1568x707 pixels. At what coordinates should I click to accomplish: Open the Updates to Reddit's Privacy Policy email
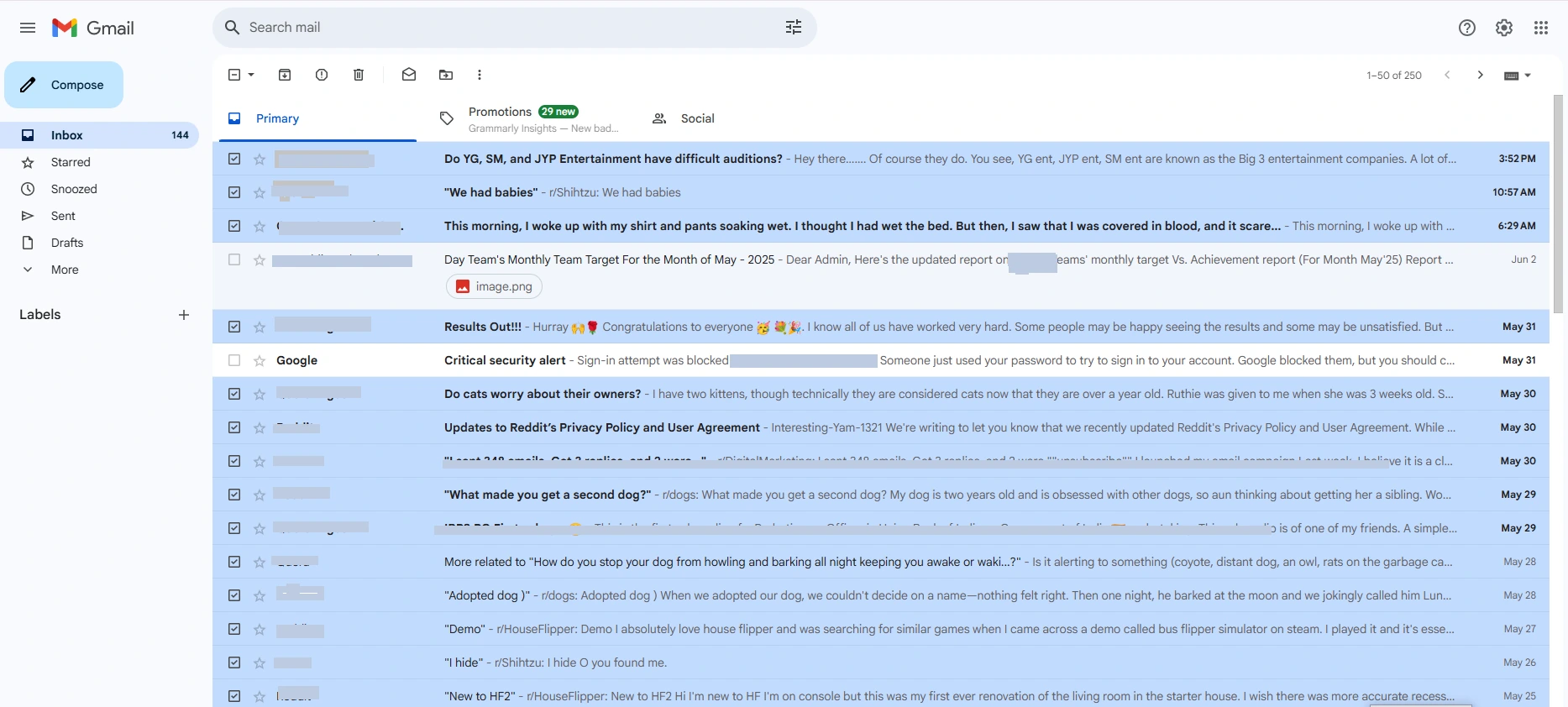[x=881, y=427]
